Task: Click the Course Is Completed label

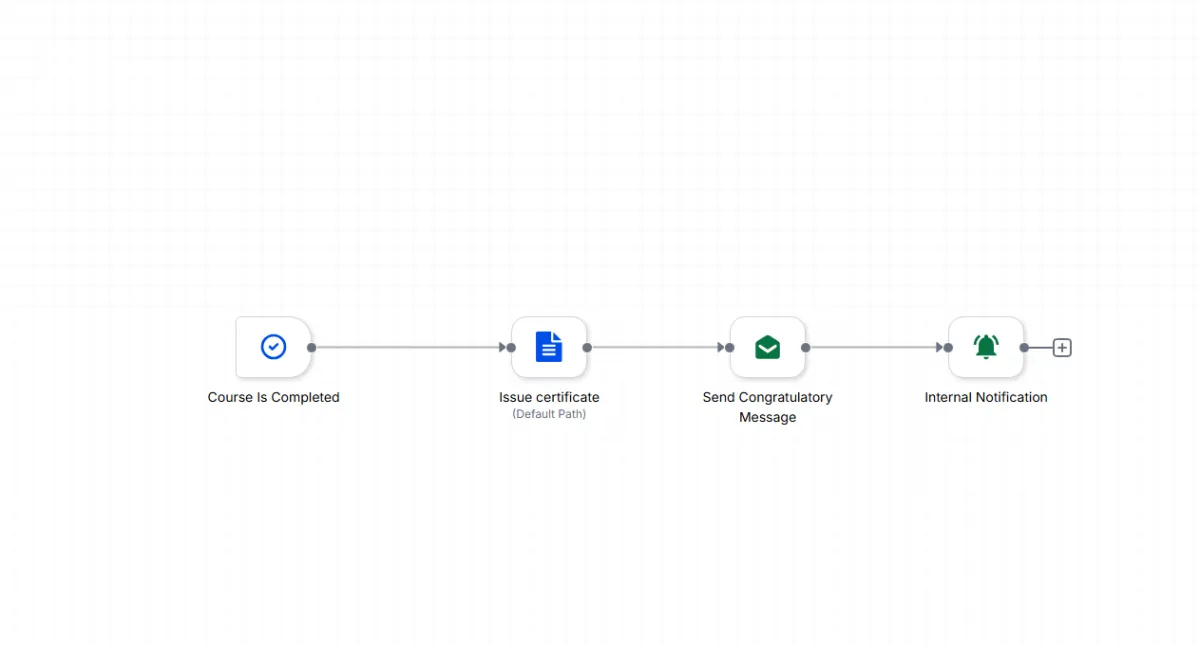Action: pos(273,397)
